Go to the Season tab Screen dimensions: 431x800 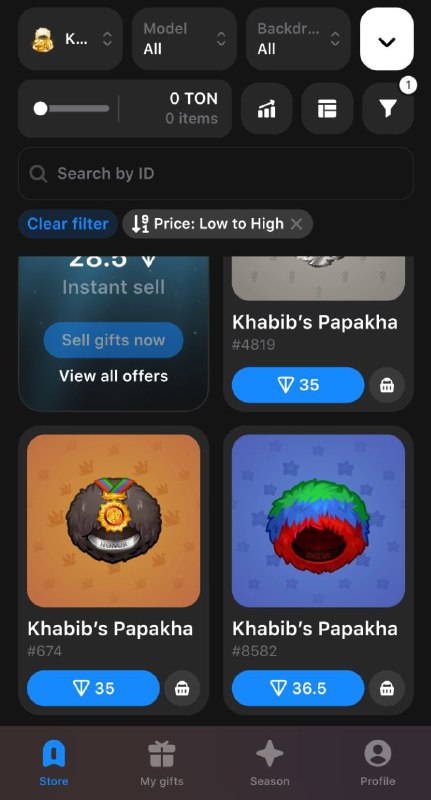coord(269,763)
